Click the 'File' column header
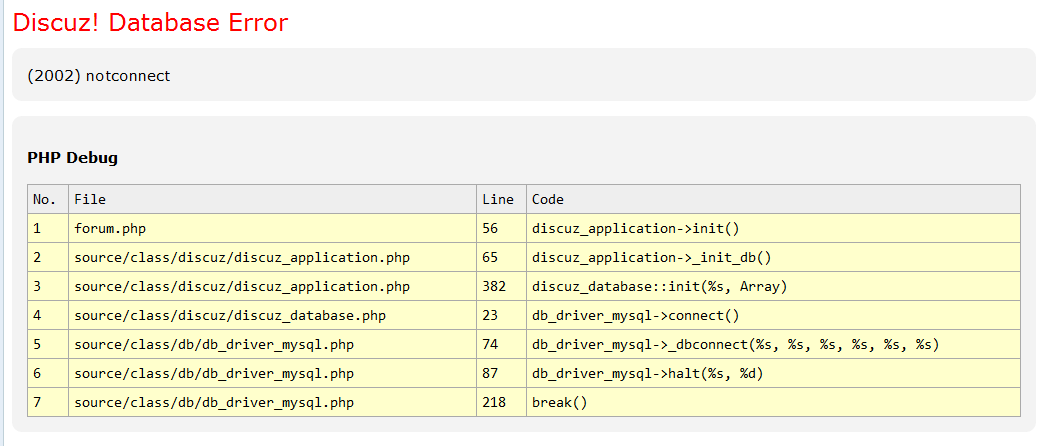 point(272,199)
